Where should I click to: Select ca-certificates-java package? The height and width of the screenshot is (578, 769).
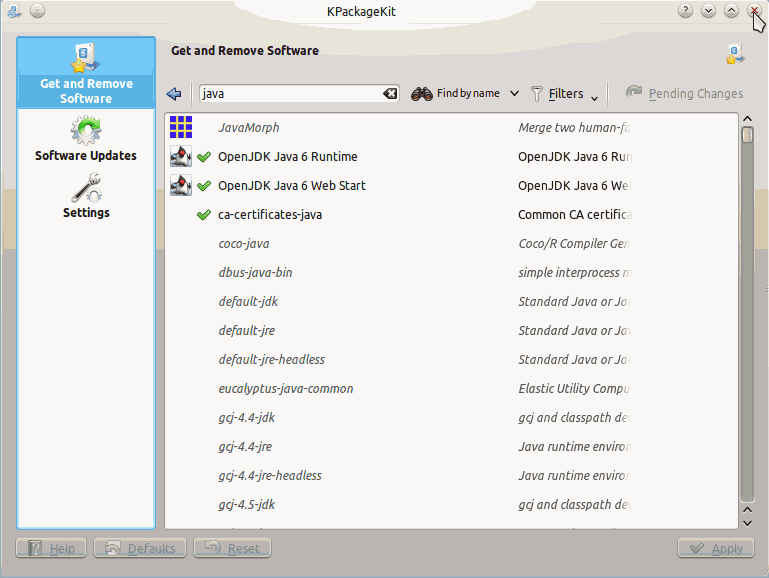(x=270, y=215)
